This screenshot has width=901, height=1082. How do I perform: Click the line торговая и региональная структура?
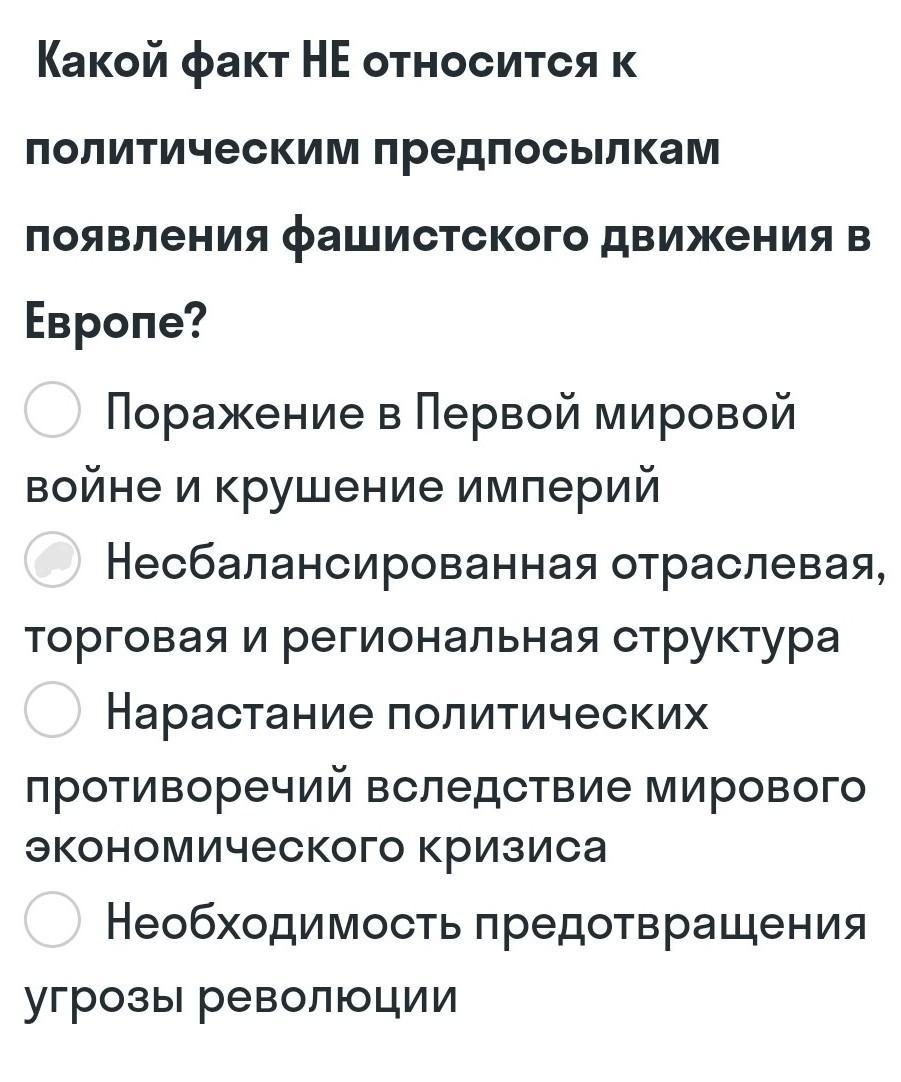point(433,637)
